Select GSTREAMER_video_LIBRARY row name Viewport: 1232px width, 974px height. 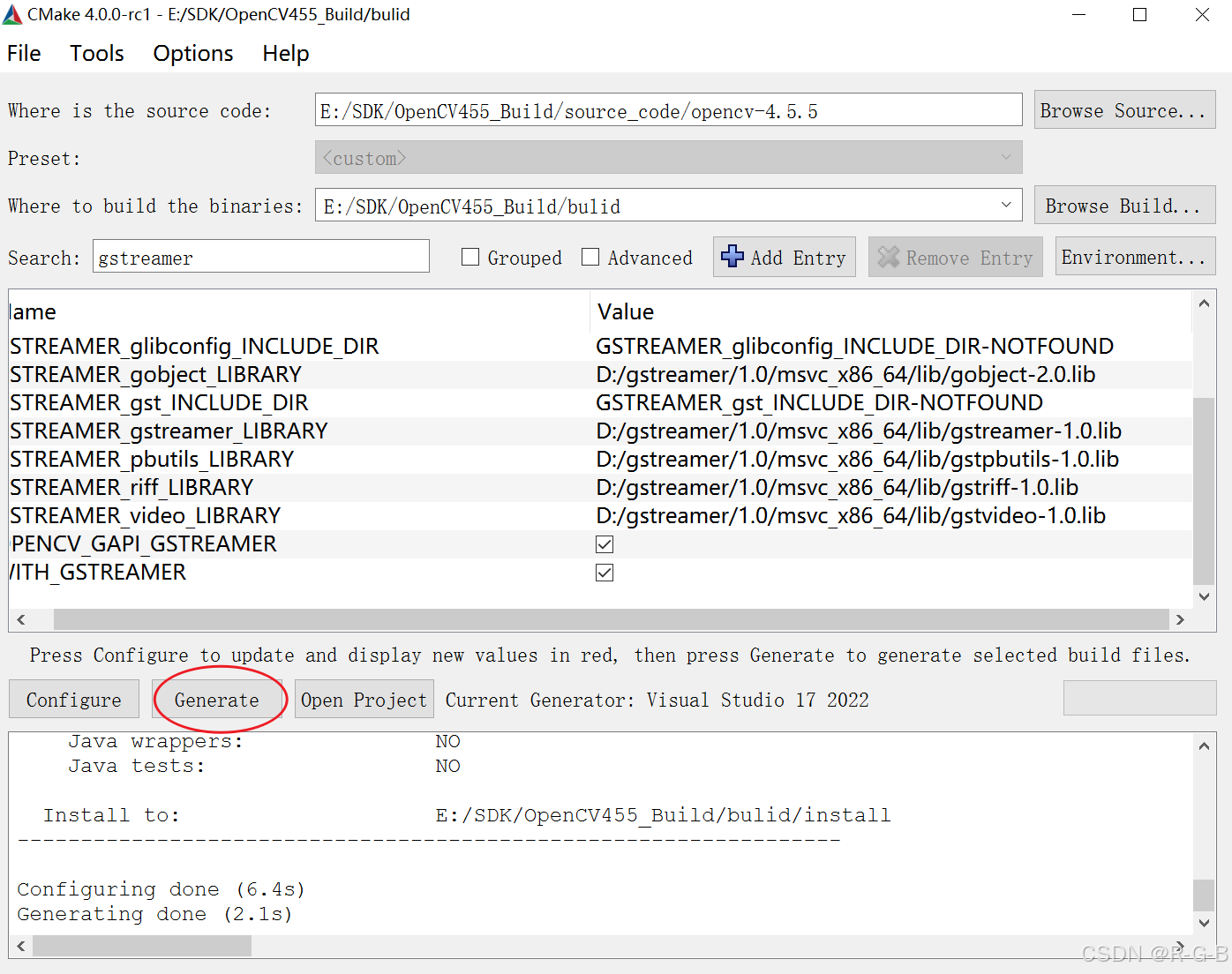[145, 515]
